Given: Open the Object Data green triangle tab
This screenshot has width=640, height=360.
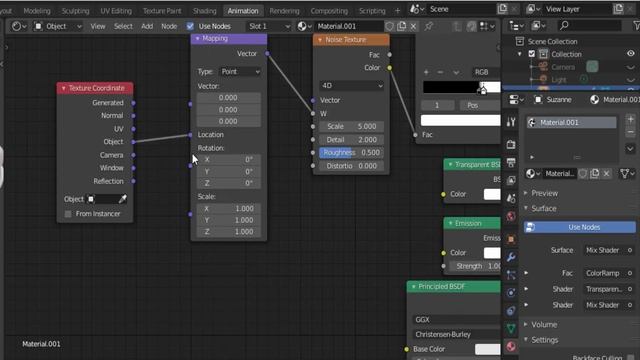Looking at the screenshot, I should [511, 329].
